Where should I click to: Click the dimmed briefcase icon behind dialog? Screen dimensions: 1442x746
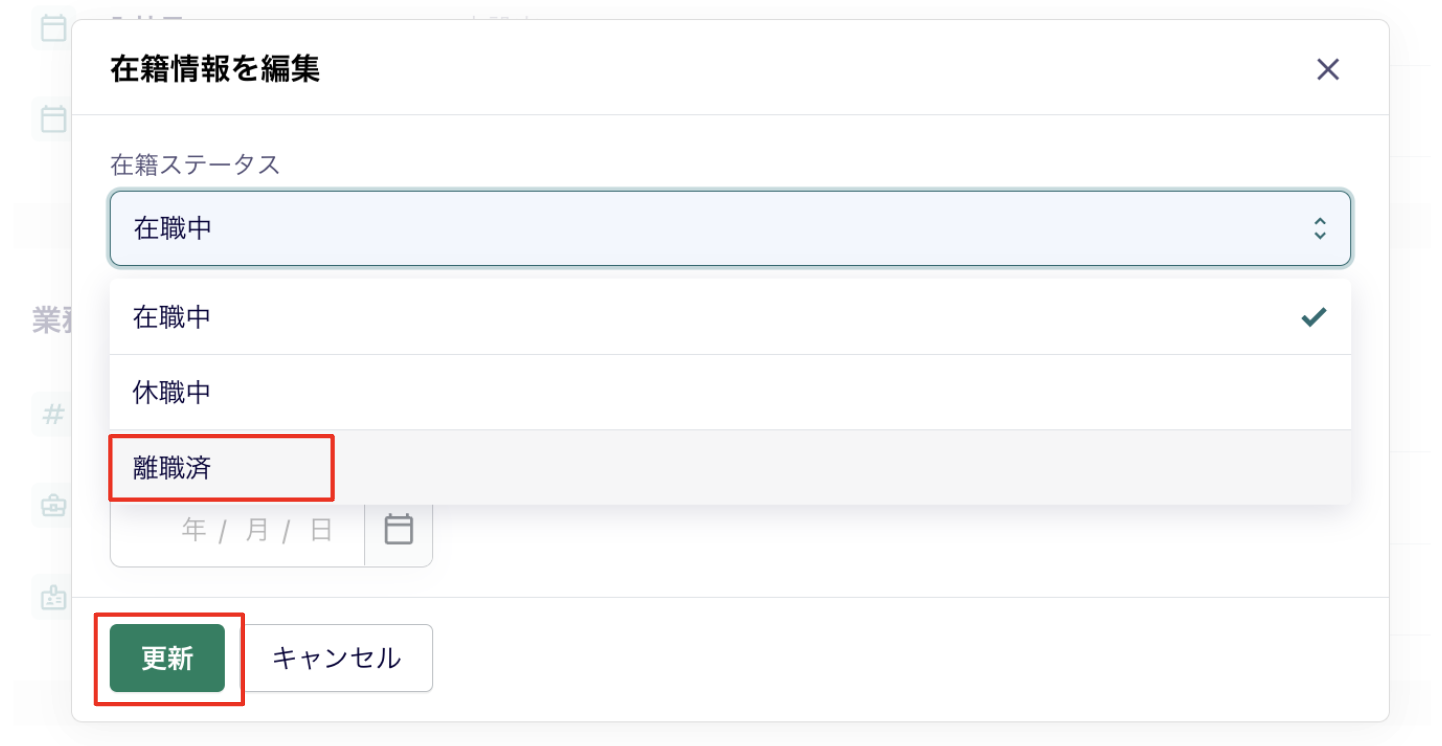pos(52,506)
